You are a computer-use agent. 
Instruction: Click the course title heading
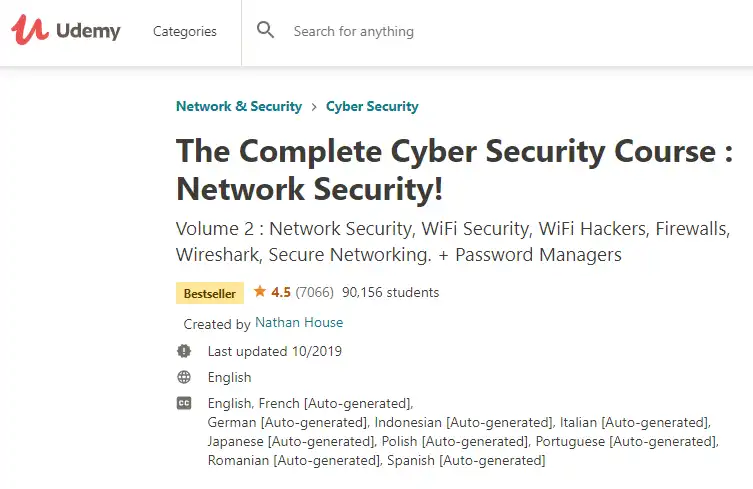(x=454, y=169)
